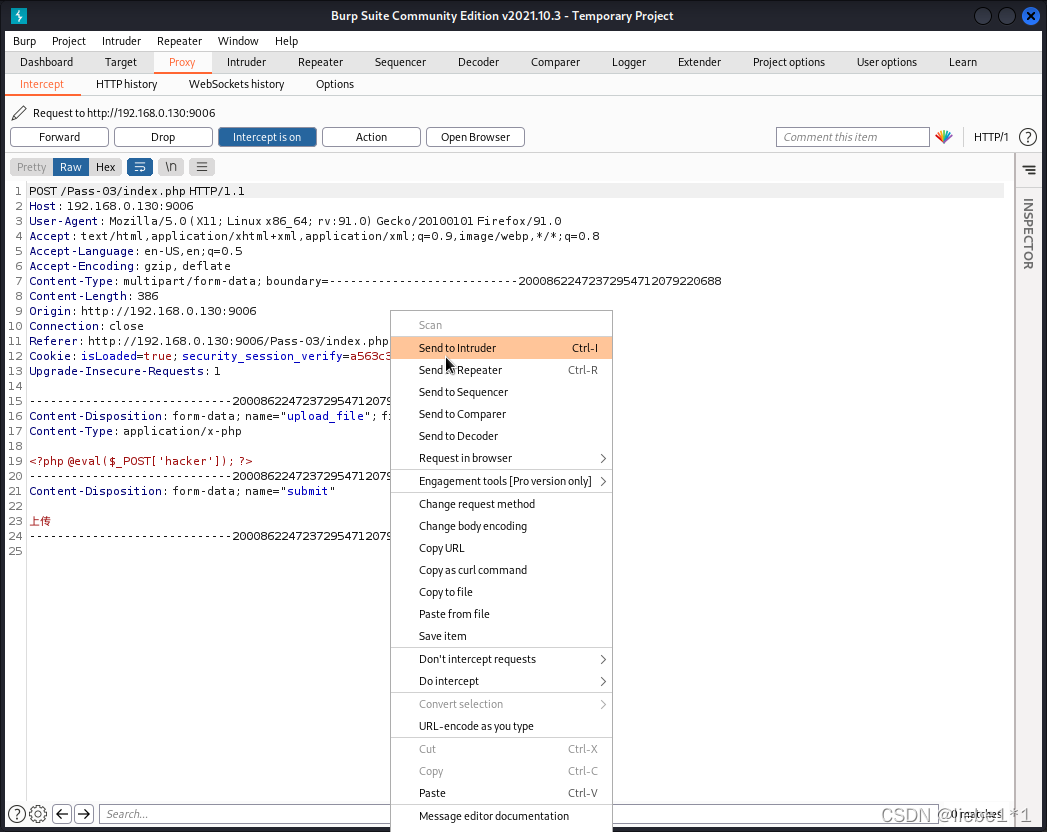Viewport: 1047px width, 832px height.
Task: Open the help question mark icon near HTTP/1
Action: [x=1028, y=137]
